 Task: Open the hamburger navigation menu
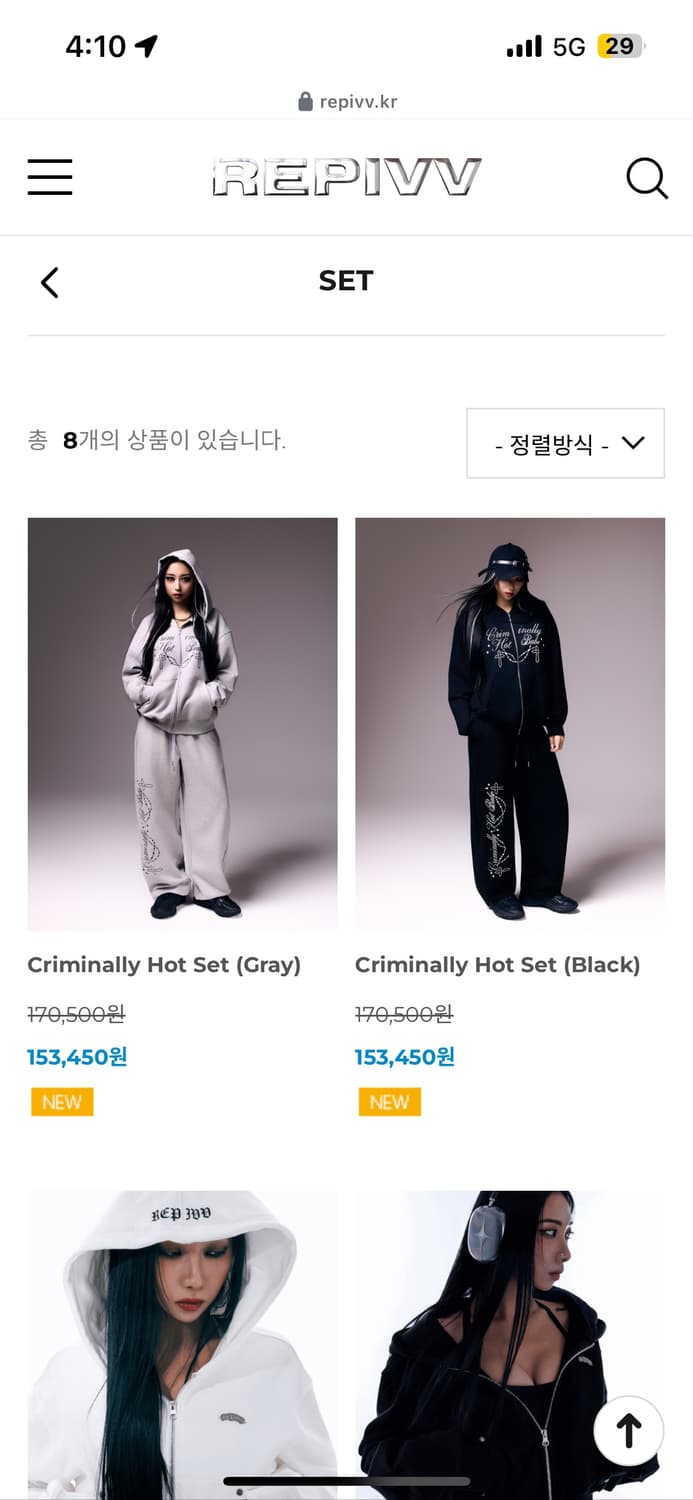pos(49,176)
